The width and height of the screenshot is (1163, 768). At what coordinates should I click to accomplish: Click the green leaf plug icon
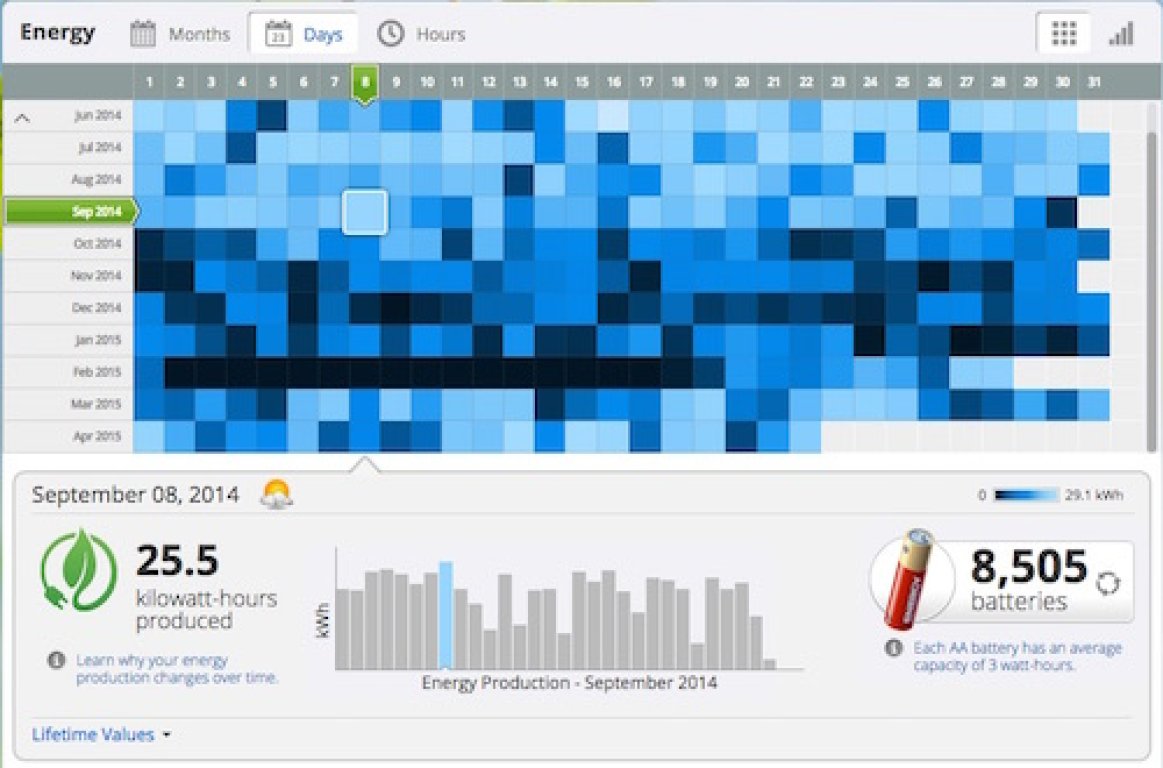[x=78, y=570]
